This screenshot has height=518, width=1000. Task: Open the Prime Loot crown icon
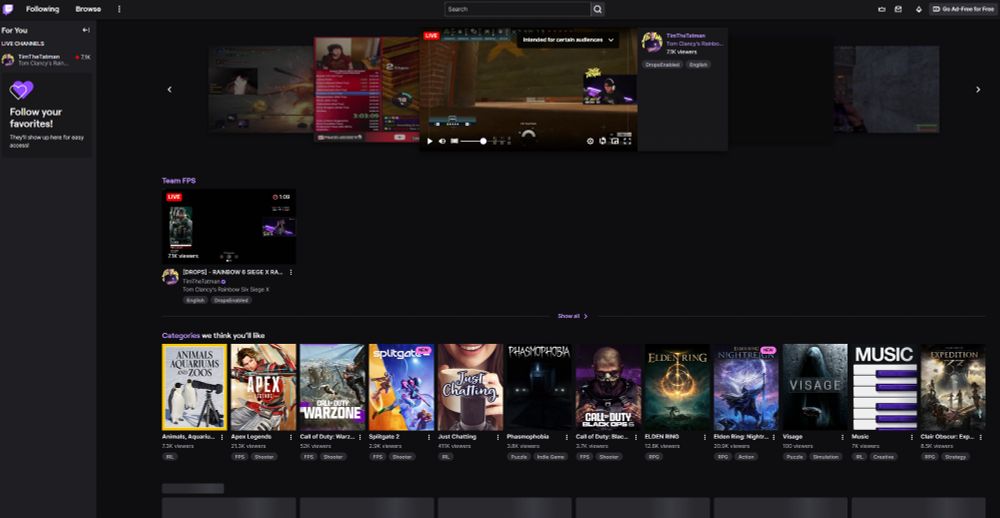(x=882, y=9)
